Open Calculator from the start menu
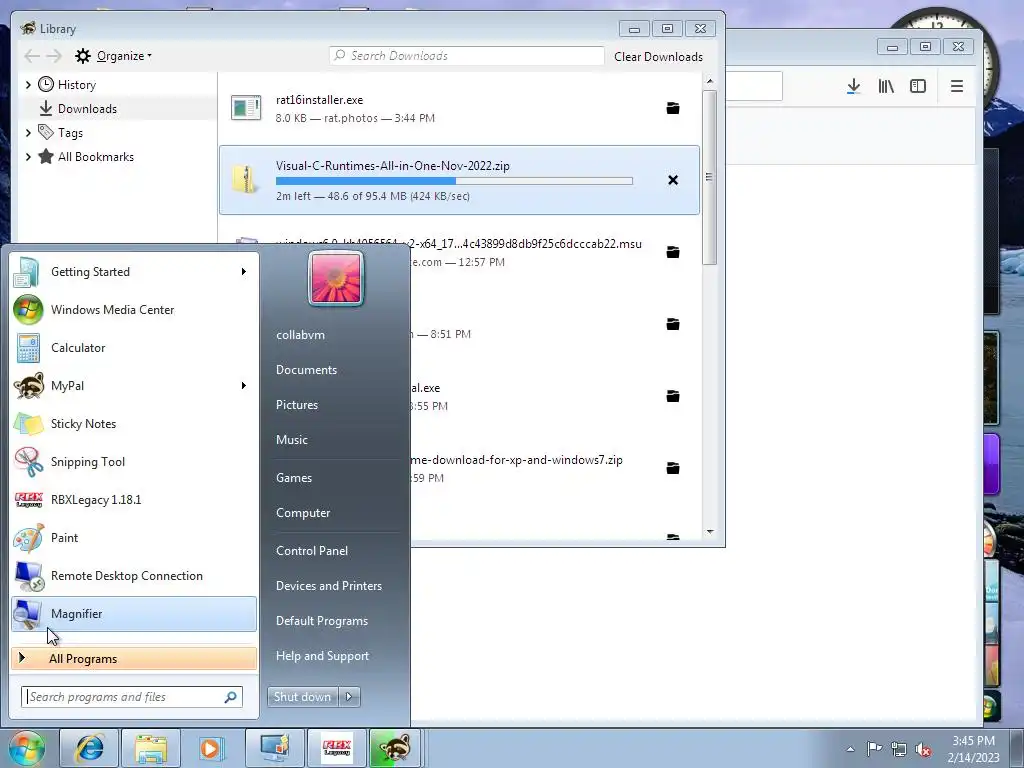Image resolution: width=1024 pixels, height=768 pixels. tap(134, 347)
